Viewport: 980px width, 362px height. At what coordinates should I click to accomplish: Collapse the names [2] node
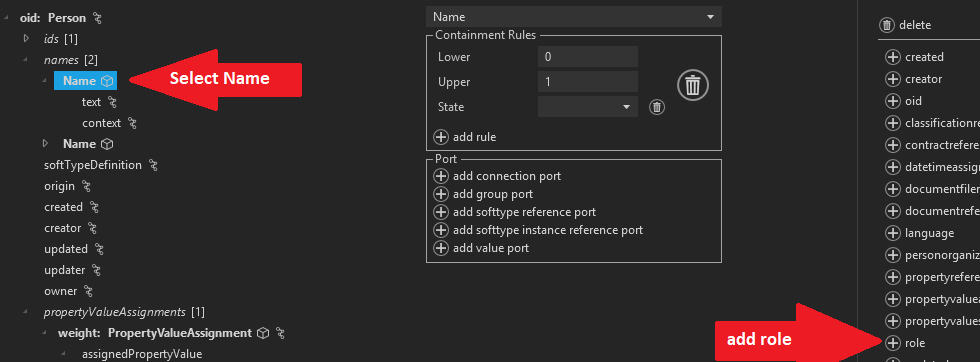pyautogui.click(x=26, y=59)
